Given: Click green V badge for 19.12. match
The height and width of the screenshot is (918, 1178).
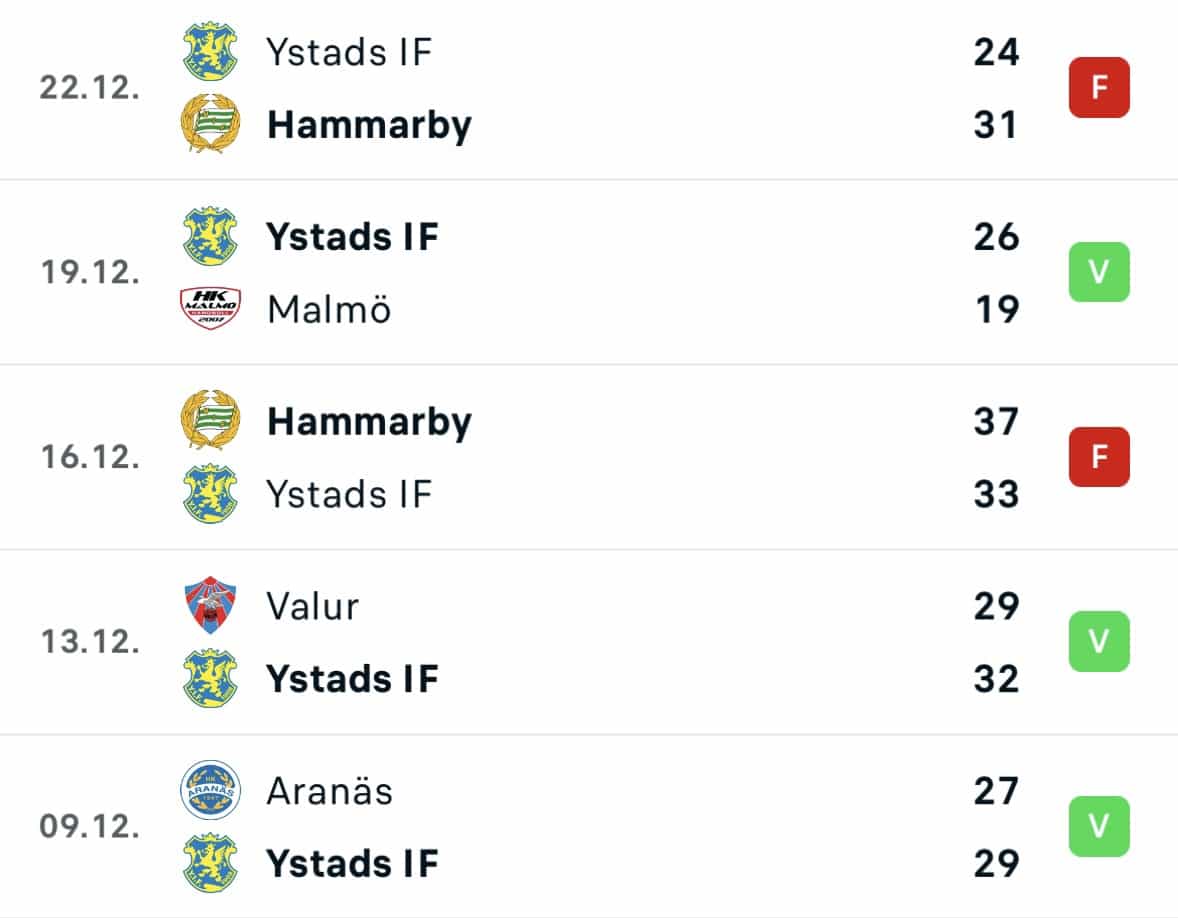Looking at the screenshot, I should pos(1099,272).
